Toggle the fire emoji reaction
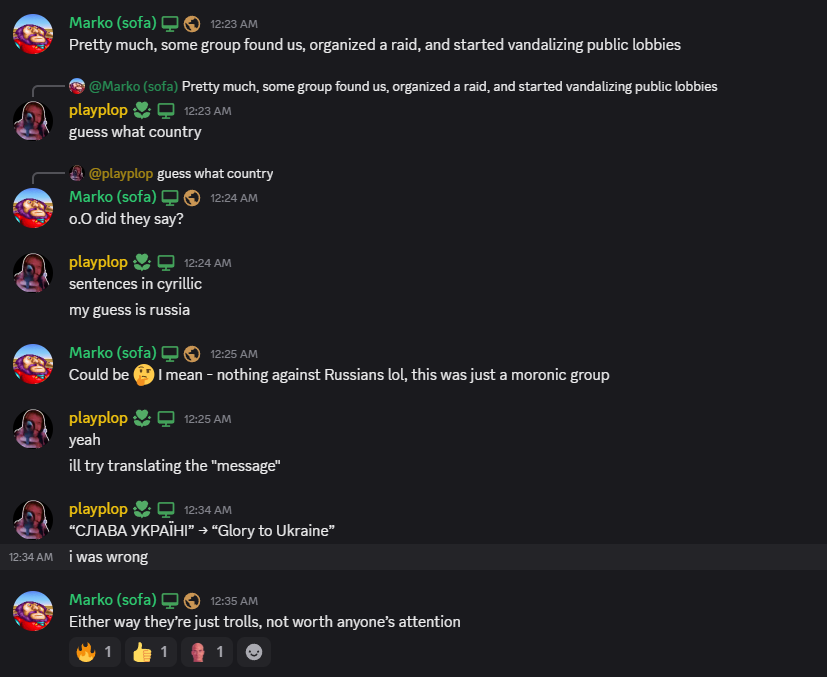827x677 pixels. (x=95, y=653)
